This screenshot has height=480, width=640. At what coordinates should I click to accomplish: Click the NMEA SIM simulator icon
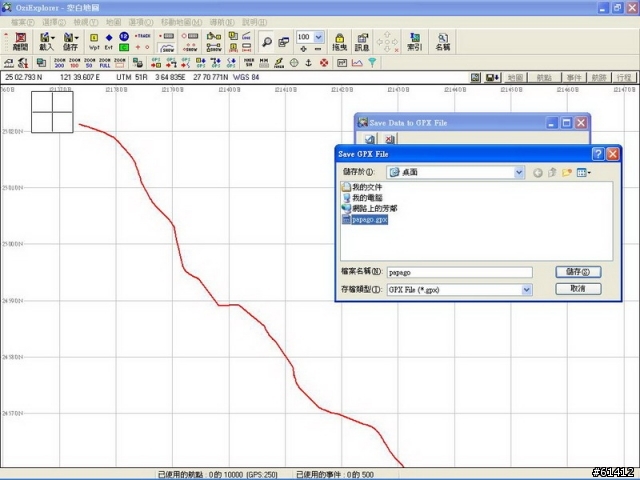(x=249, y=63)
